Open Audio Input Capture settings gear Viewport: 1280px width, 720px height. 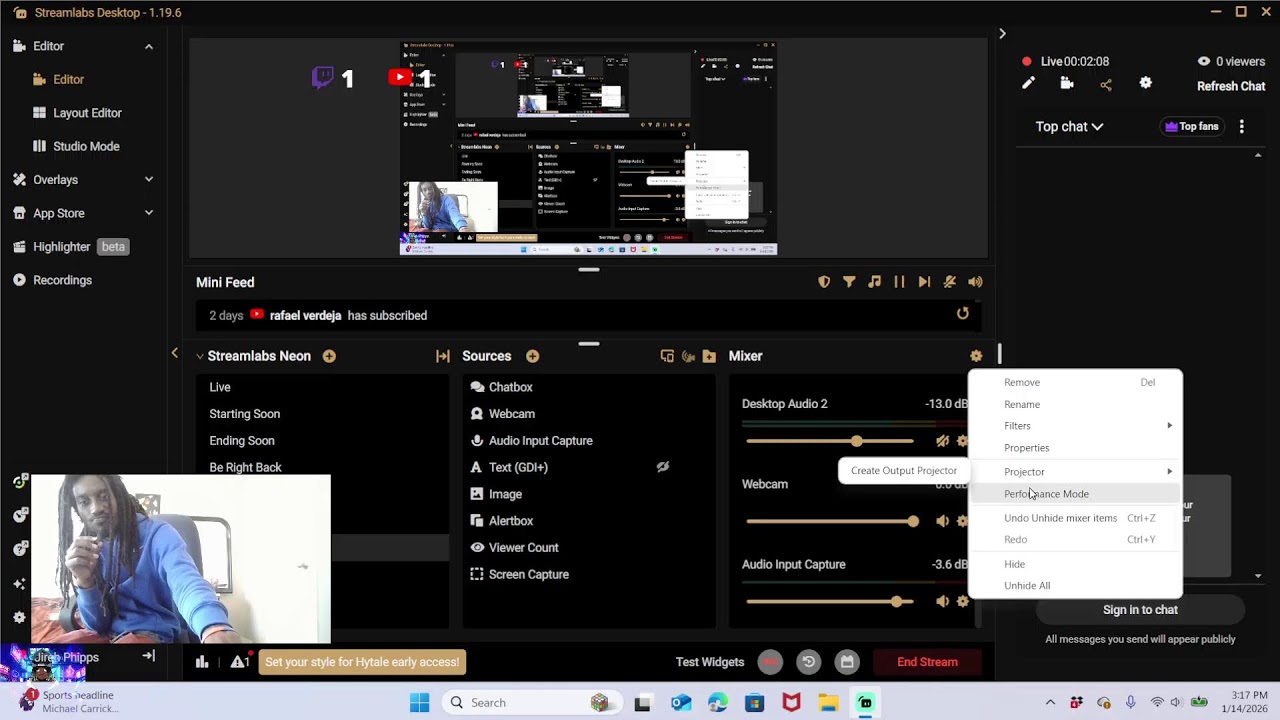962,601
